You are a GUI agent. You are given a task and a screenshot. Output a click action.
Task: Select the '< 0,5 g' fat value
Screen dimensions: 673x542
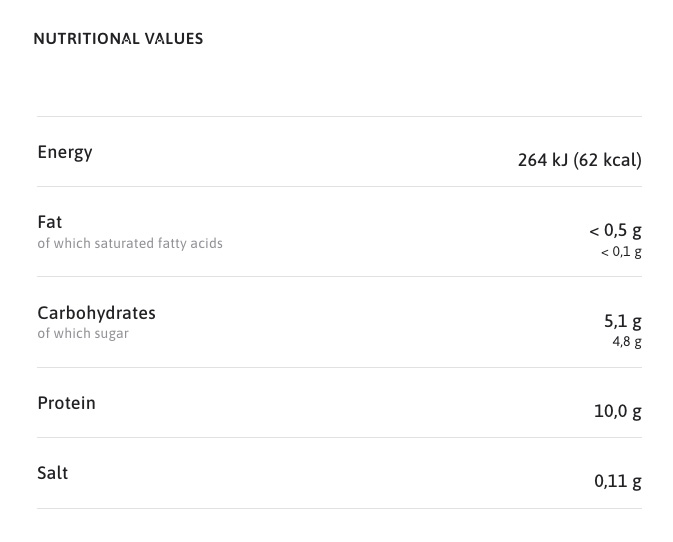tap(615, 231)
